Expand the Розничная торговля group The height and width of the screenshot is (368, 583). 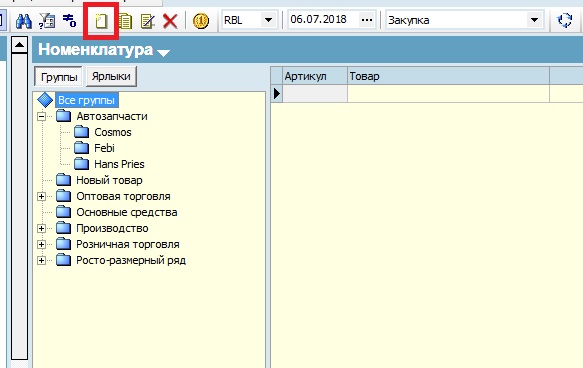point(42,244)
